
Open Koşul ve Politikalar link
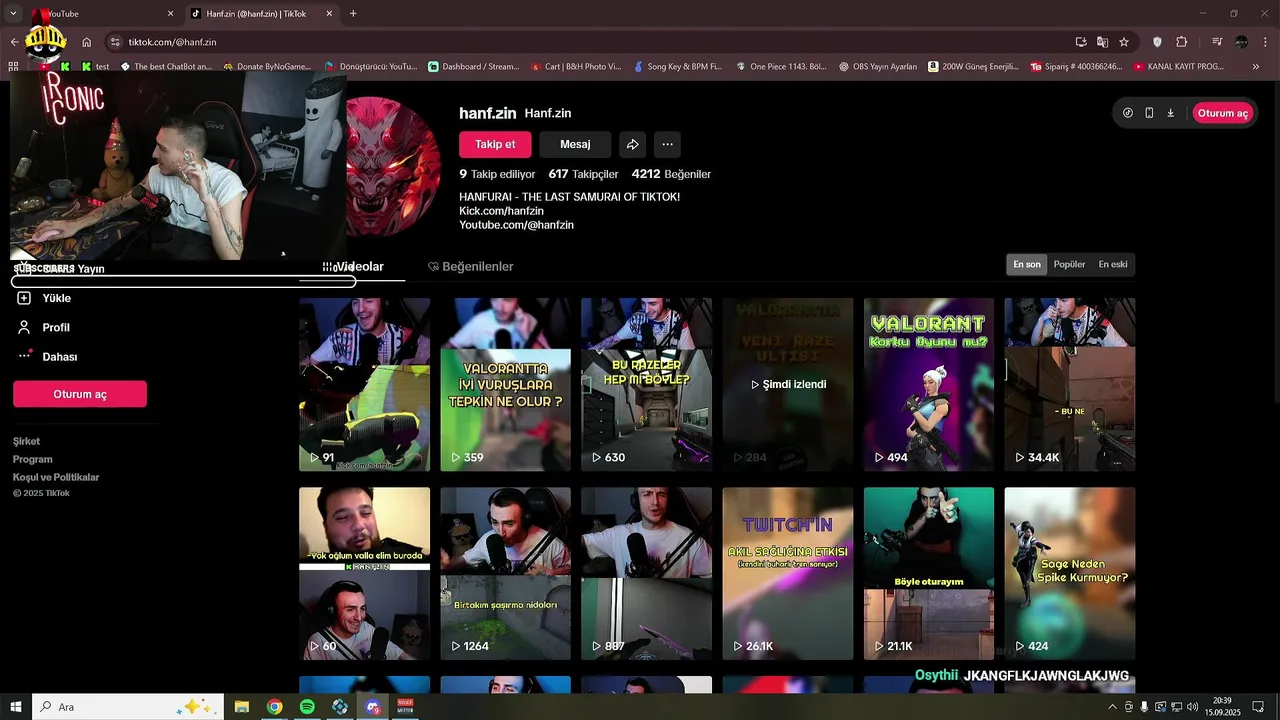point(56,477)
